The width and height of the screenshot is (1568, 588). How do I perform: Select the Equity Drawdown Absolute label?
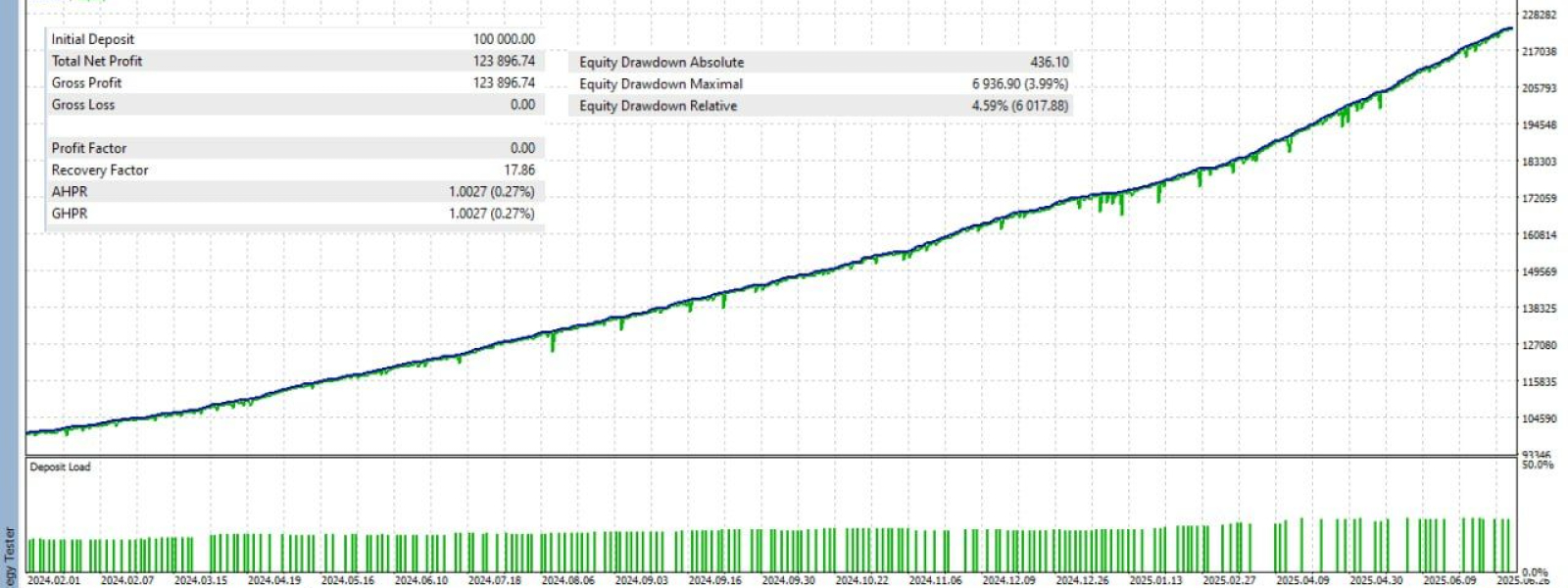(661, 62)
